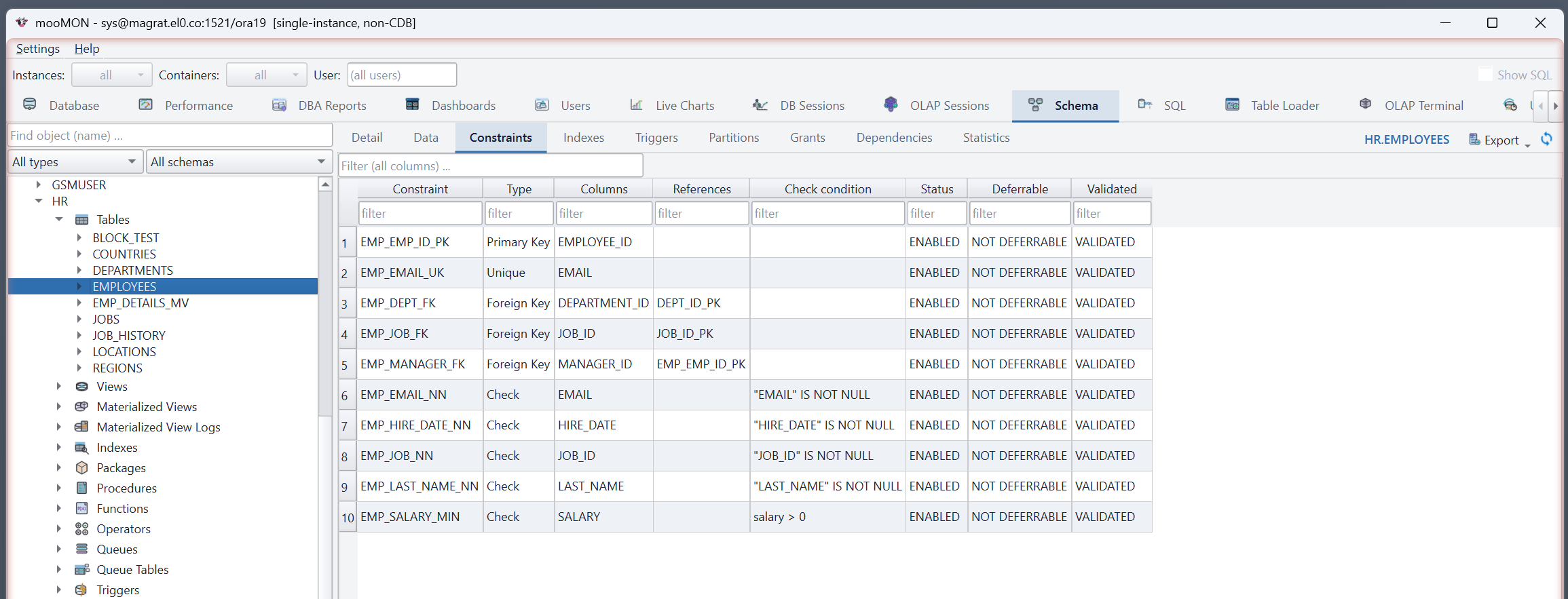Collapse the HR schema node
The height and width of the screenshot is (599, 1568).
click(39, 201)
